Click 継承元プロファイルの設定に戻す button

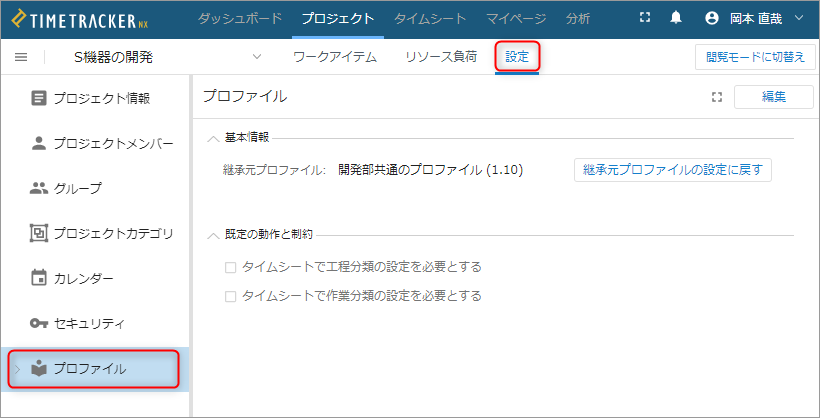(x=673, y=170)
